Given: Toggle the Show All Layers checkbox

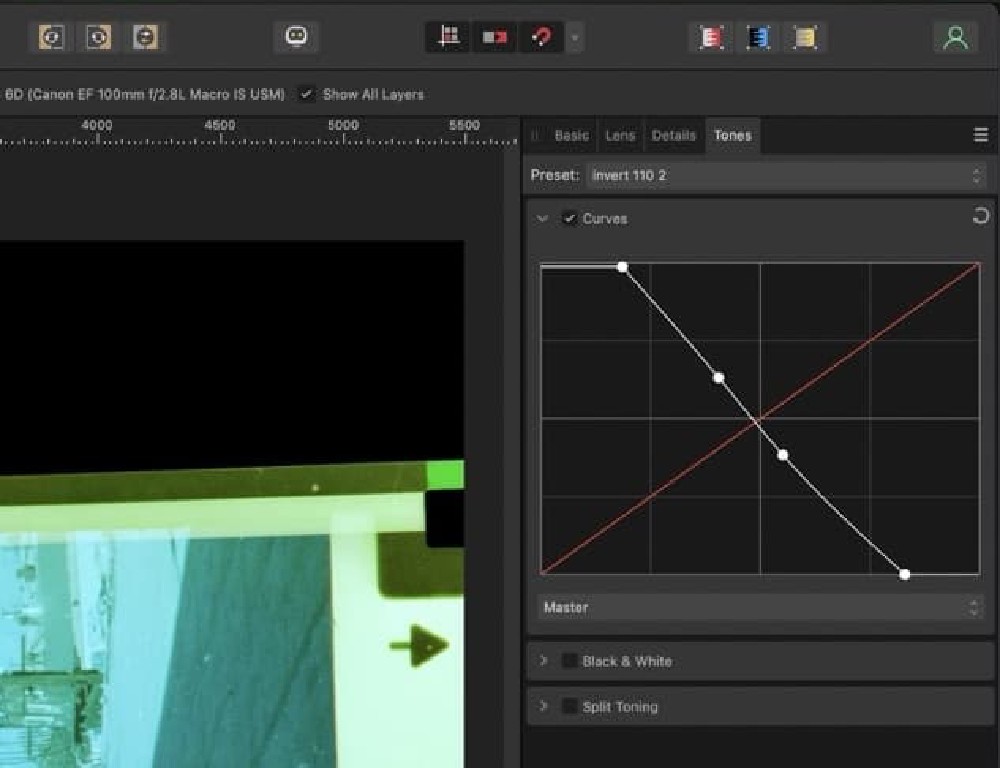Looking at the screenshot, I should click(306, 94).
